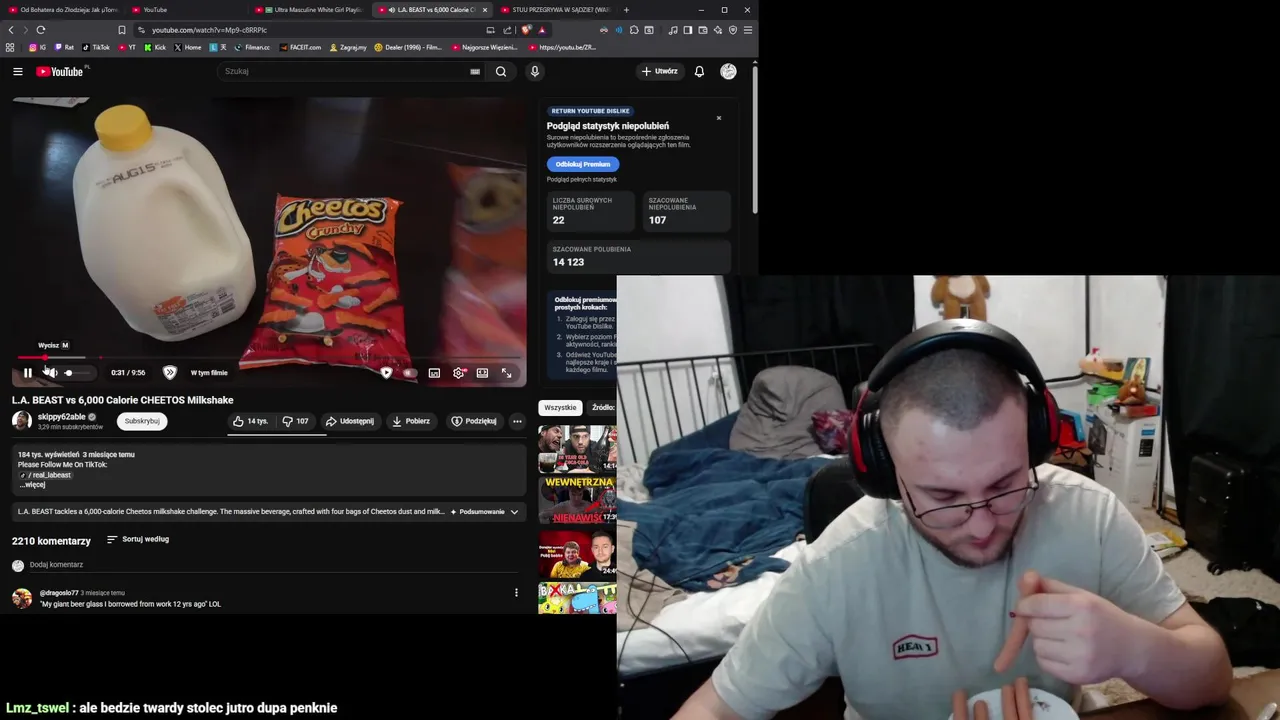The image size is (1280, 720).
Task: Bookmark this page icon
Action: coord(122,30)
